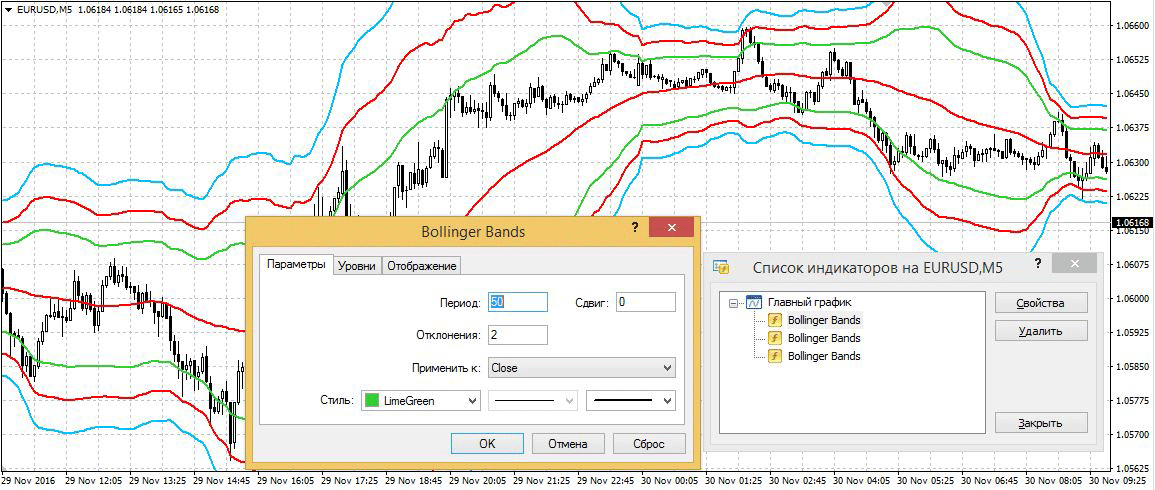Switch to the Уровни tab
The image size is (1155, 490).
[357, 266]
